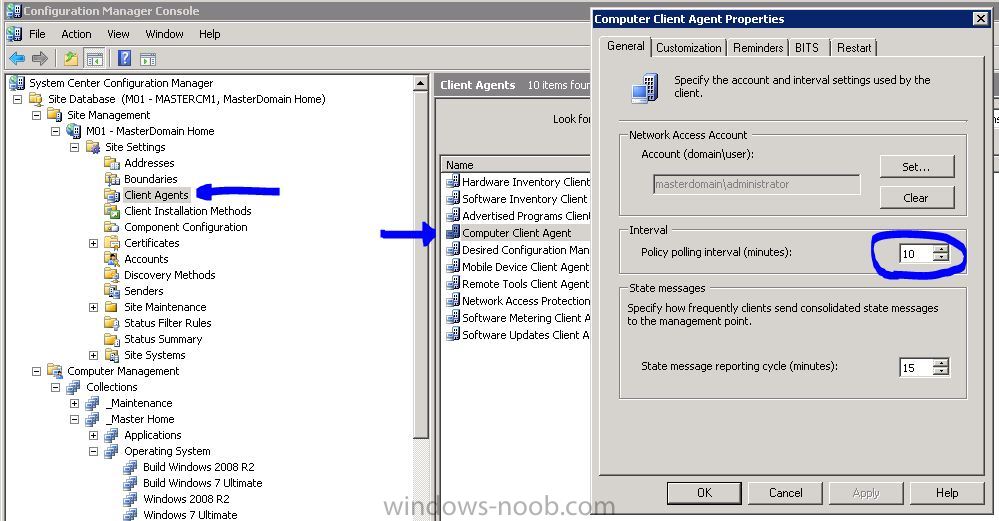This screenshot has width=999, height=521.
Task: Expand the Site Systems node
Action: (x=94, y=355)
